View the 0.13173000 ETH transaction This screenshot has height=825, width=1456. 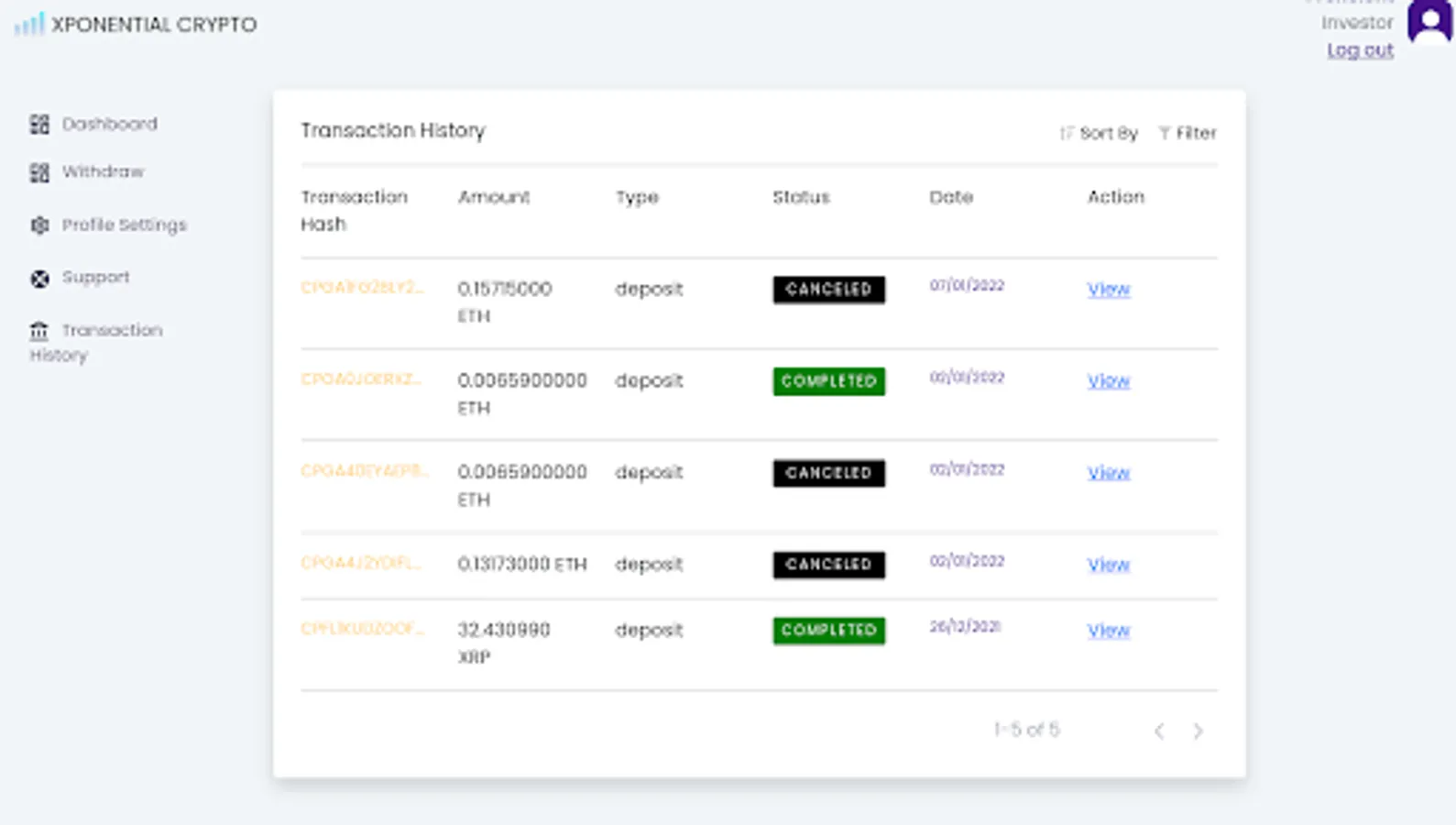[x=1109, y=565]
